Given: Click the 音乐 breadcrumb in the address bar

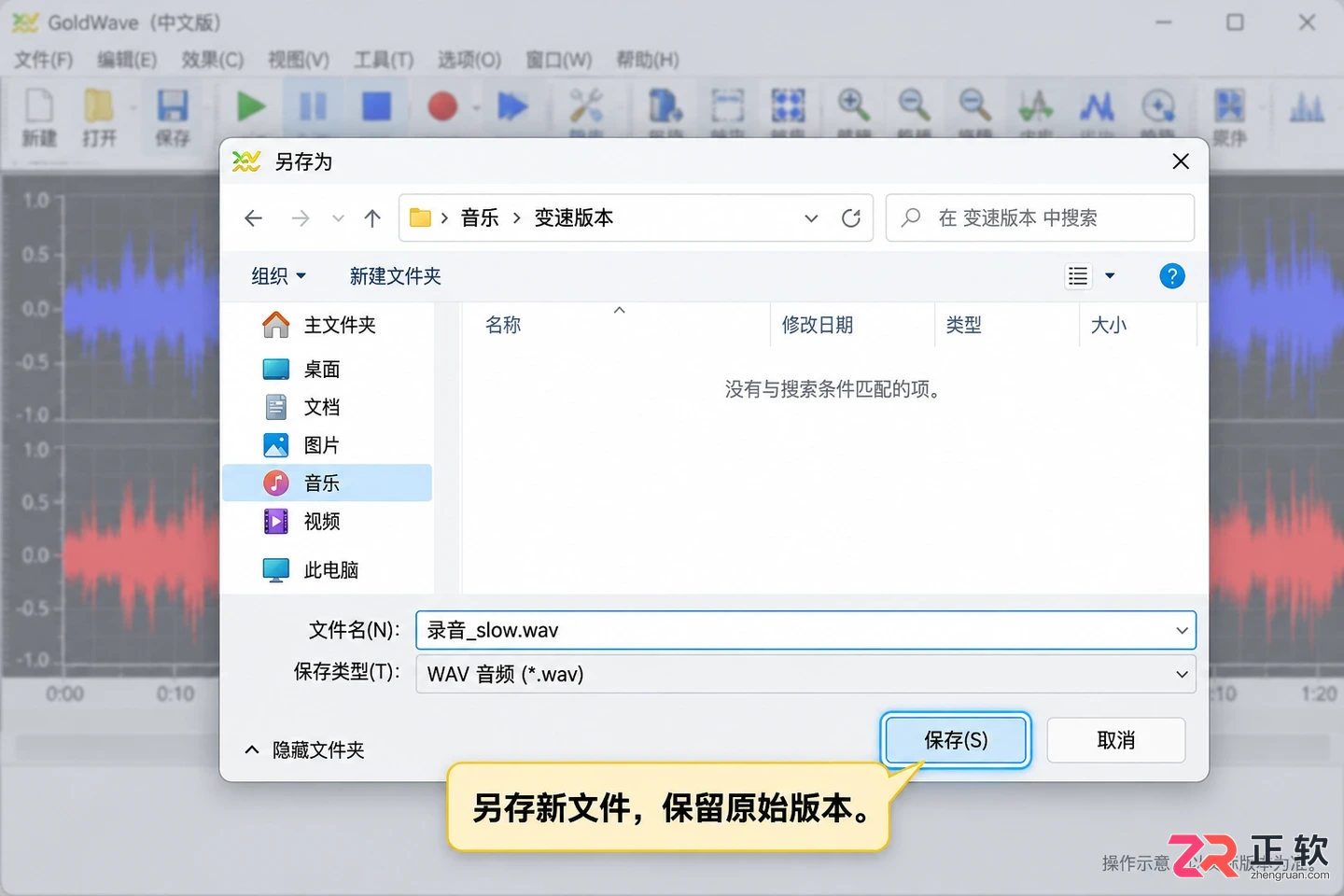Looking at the screenshot, I should coord(480,218).
